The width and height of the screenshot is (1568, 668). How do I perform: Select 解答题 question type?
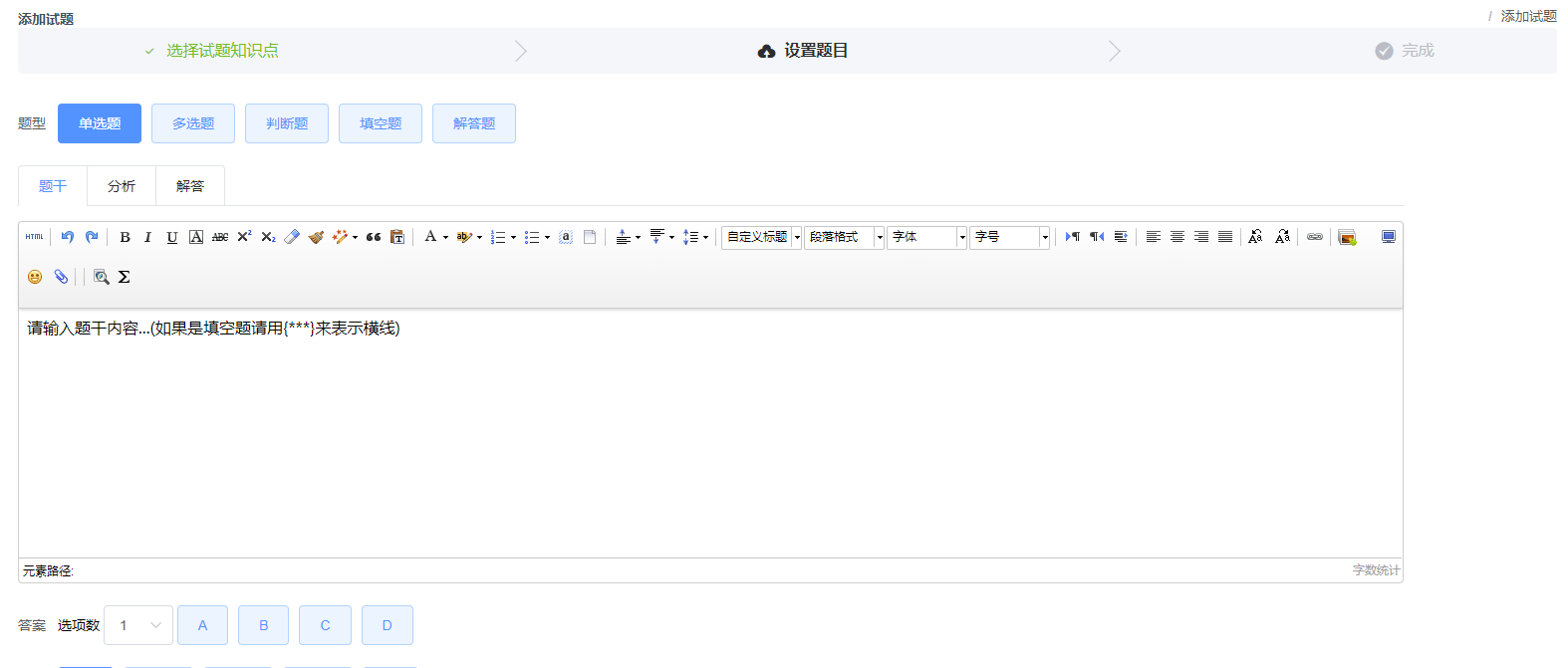pyautogui.click(x=474, y=123)
